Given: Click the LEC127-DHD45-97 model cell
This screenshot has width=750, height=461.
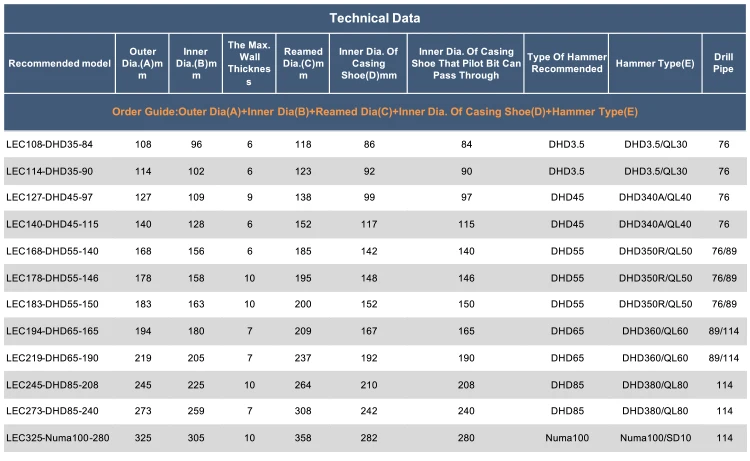Looking at the screenshot, I should pyautogui.click(x=50, y=197).
